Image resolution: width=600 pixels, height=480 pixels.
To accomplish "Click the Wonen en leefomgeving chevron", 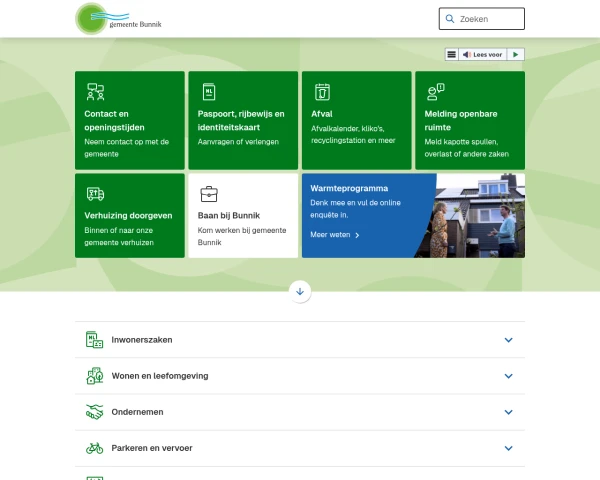I will click(x=509, y=376).
